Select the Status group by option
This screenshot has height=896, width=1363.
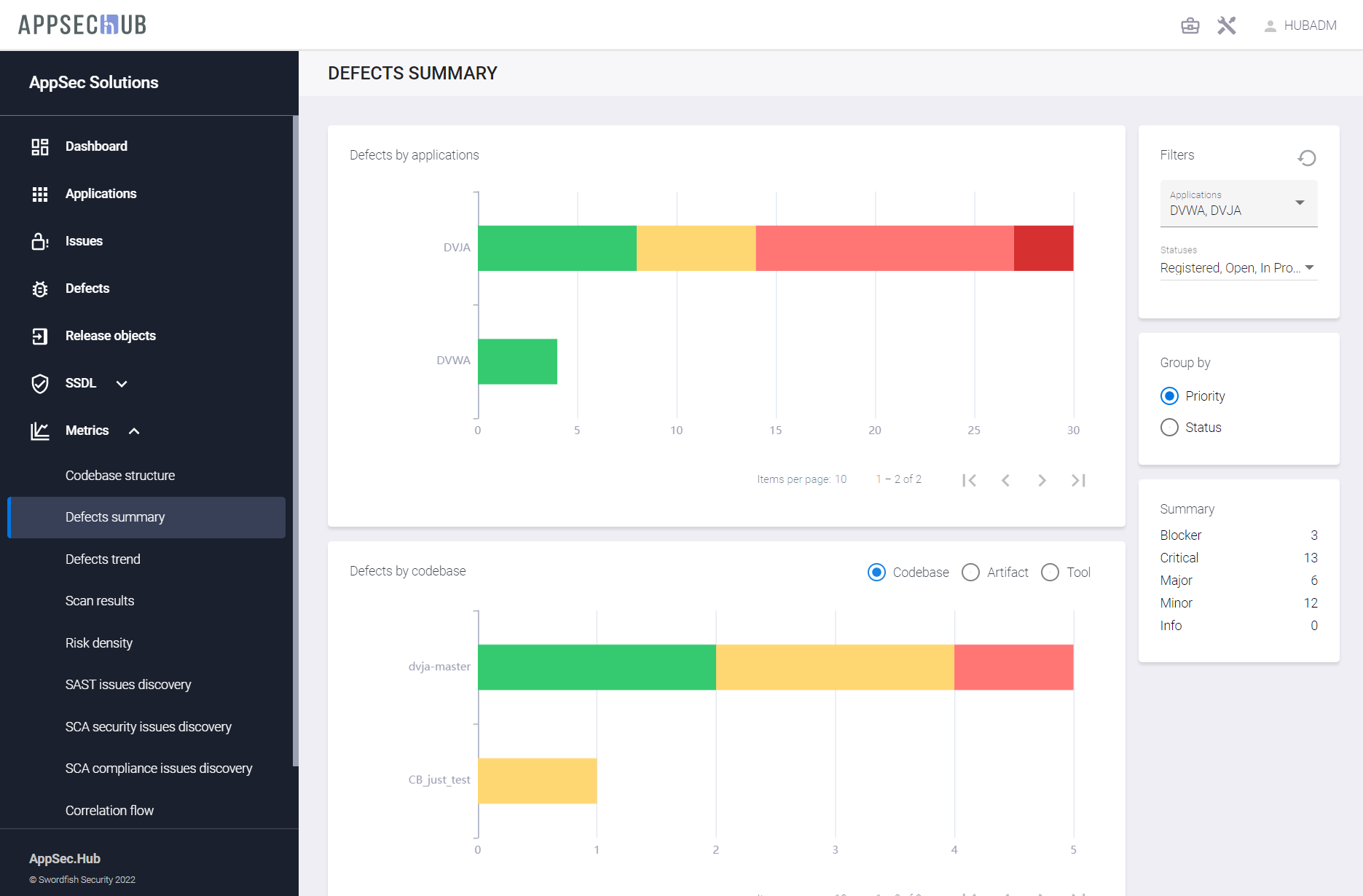click(1169, 428)
